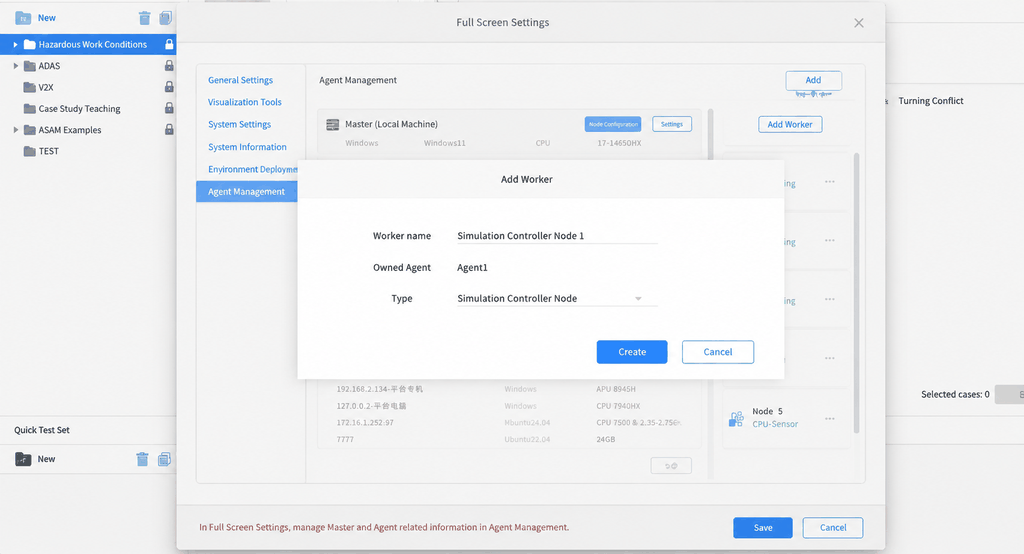Select the Agent Management tab

247,191
